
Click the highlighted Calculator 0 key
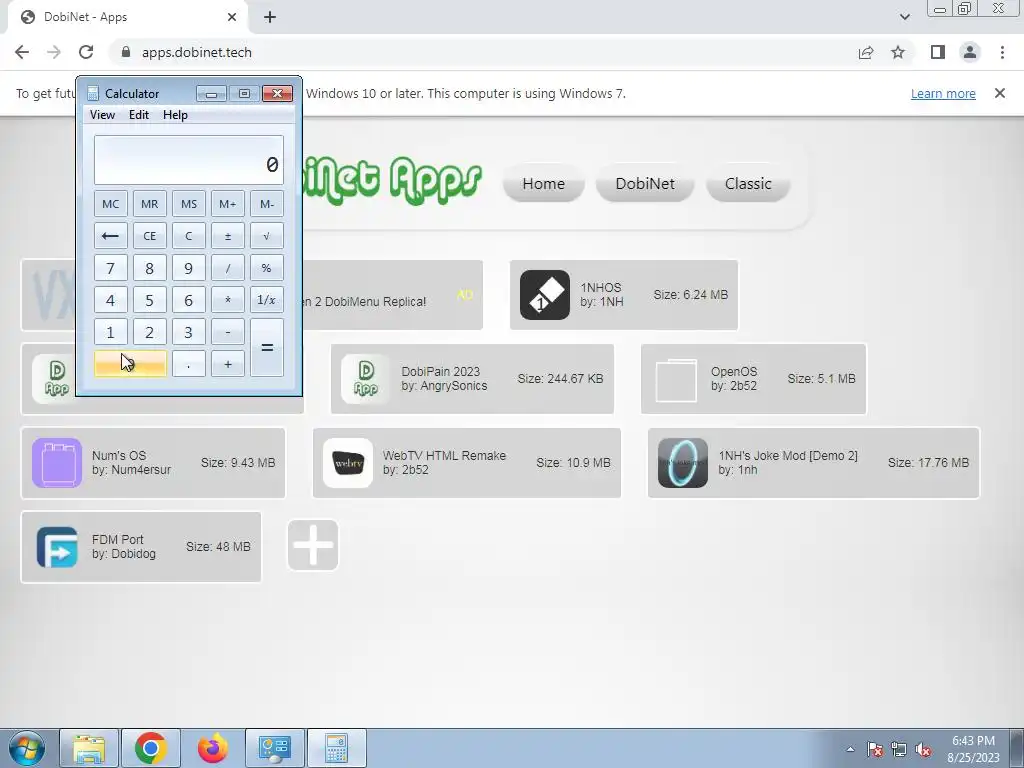(x=130, y=364)
